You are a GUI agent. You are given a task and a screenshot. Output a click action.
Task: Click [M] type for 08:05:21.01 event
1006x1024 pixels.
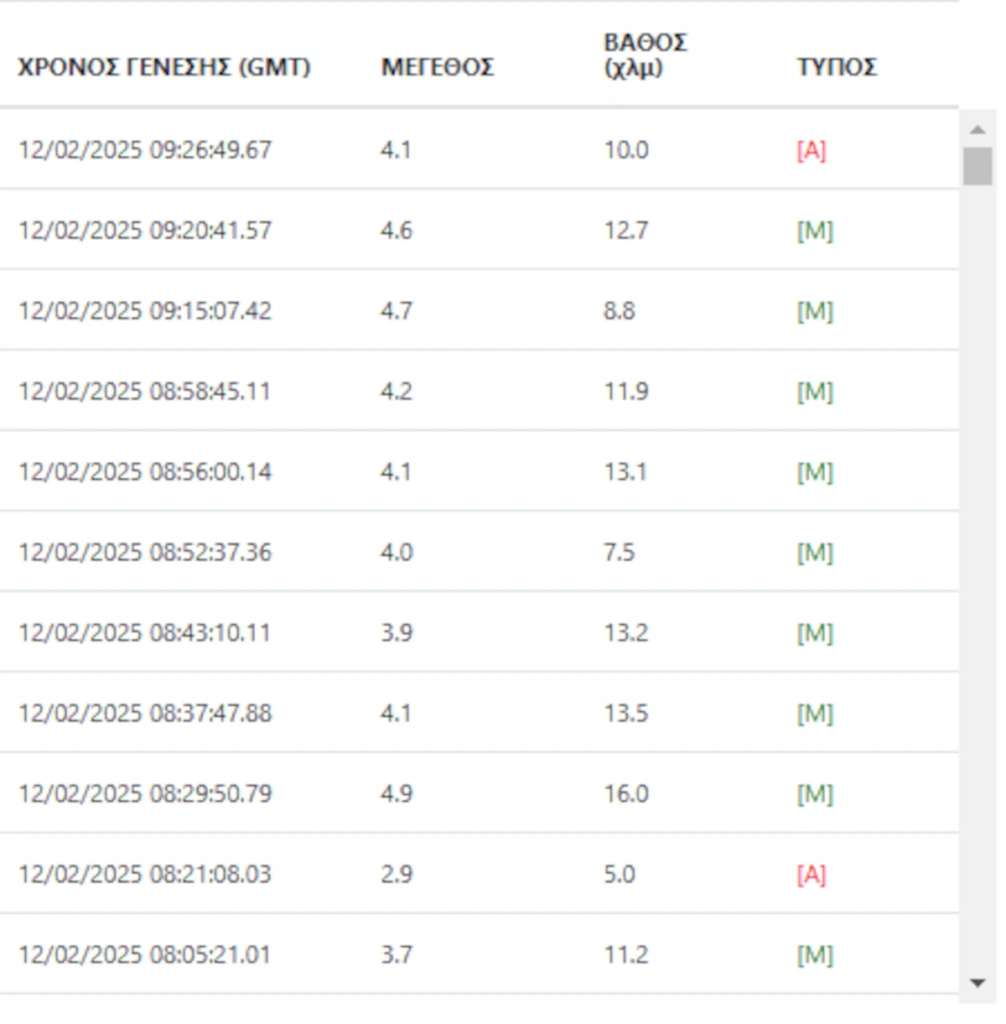tap(814, 955)
